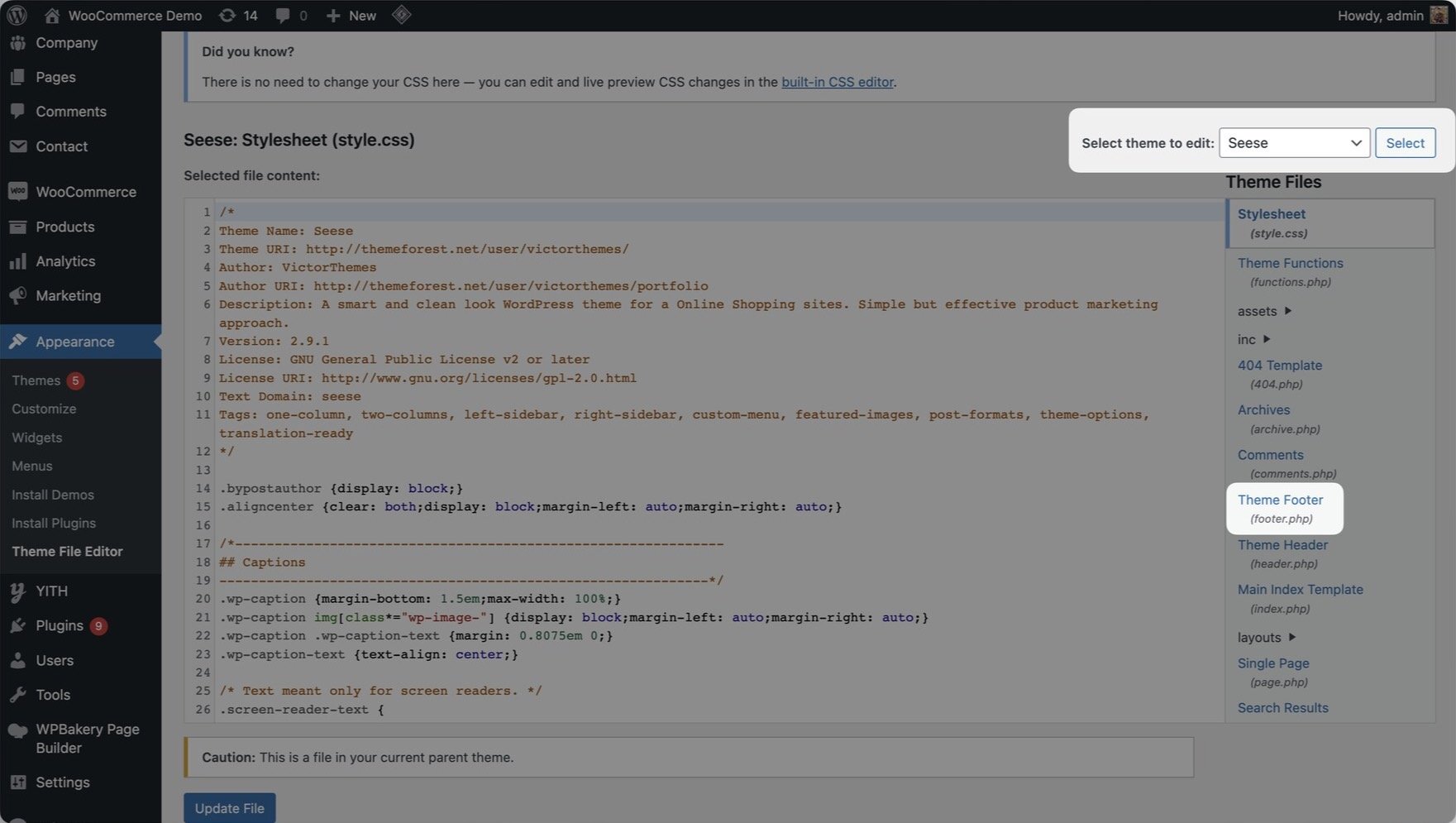Viewport: 1456px width, 823px height.
Task: Open the Menus submenu item
Action: pyautogui.click(x=32, y=466)
